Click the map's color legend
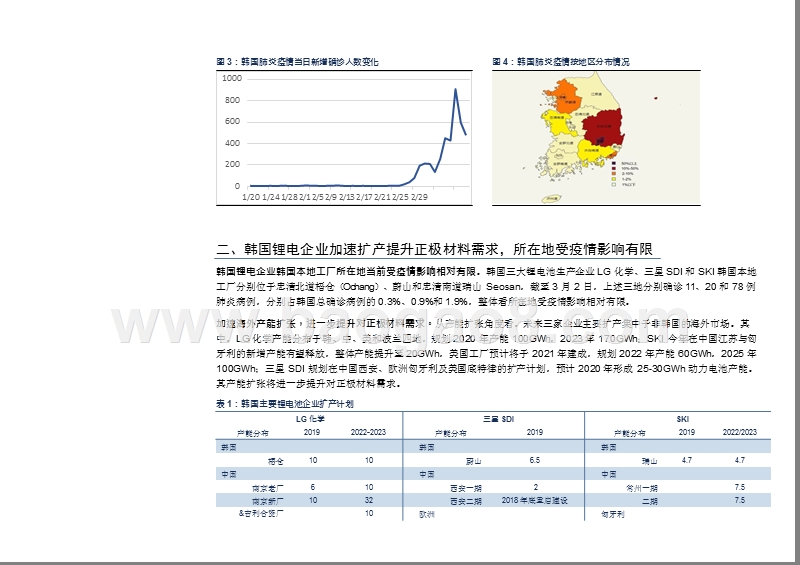The height and width of the screenshot is (565, 800). point(624,174)
